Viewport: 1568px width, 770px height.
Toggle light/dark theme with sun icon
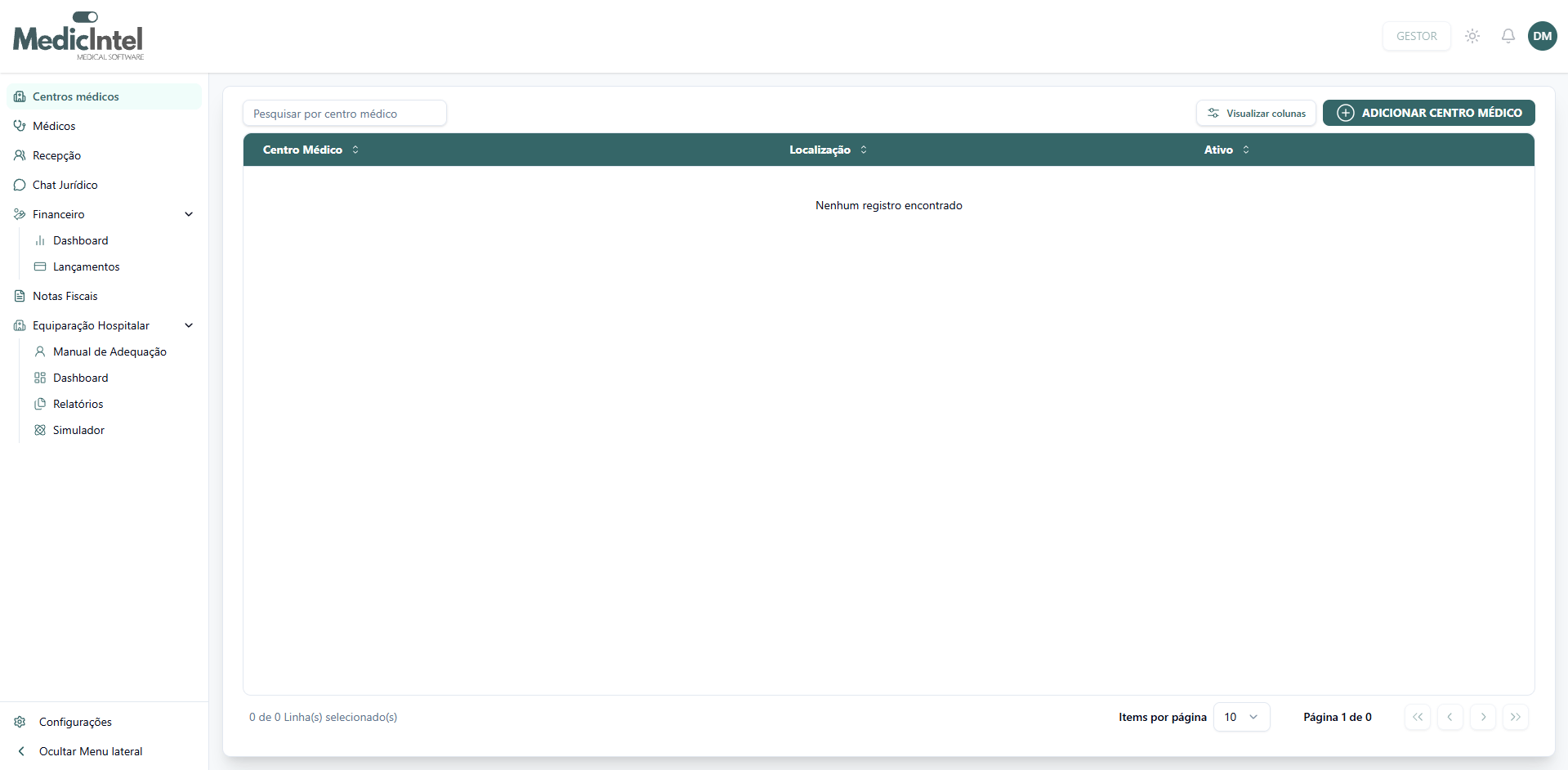[x=1472, y=36]
